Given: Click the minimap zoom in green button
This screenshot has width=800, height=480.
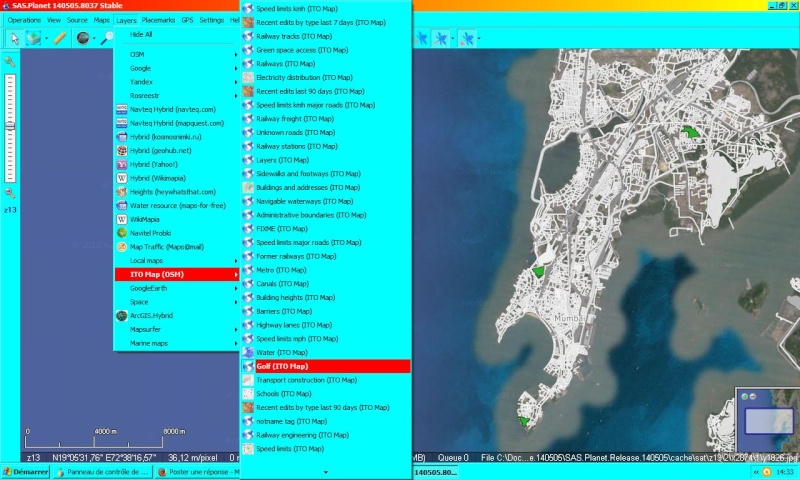Looking at the screenshot, I should coord(744,396).
